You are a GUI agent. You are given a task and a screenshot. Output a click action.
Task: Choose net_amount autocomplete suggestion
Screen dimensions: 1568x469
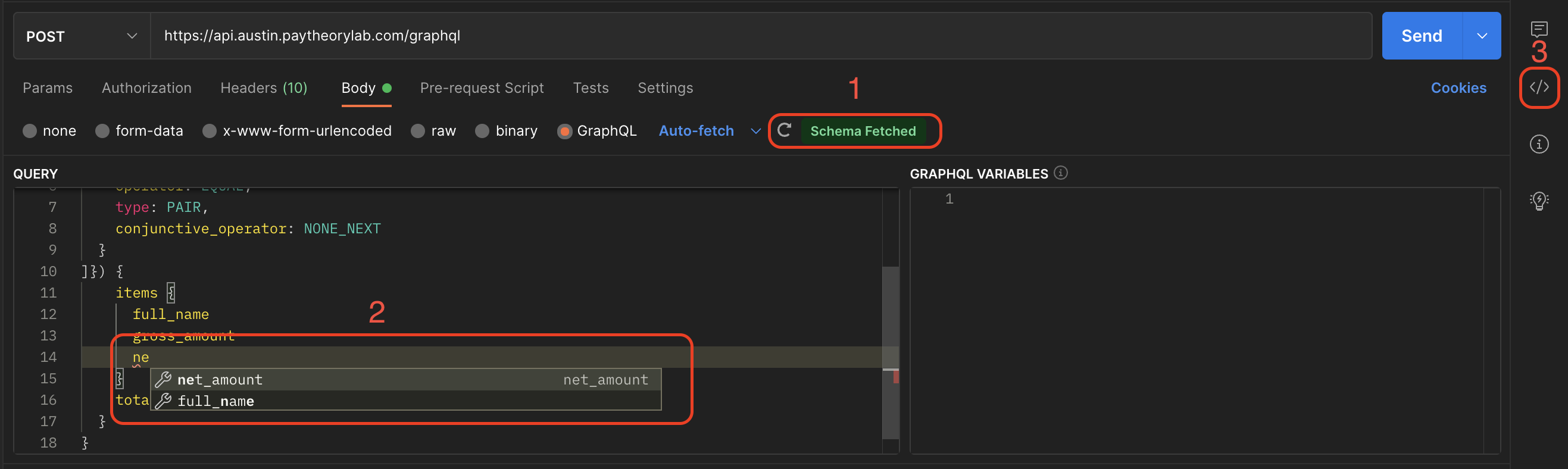(x=406, y=380)
